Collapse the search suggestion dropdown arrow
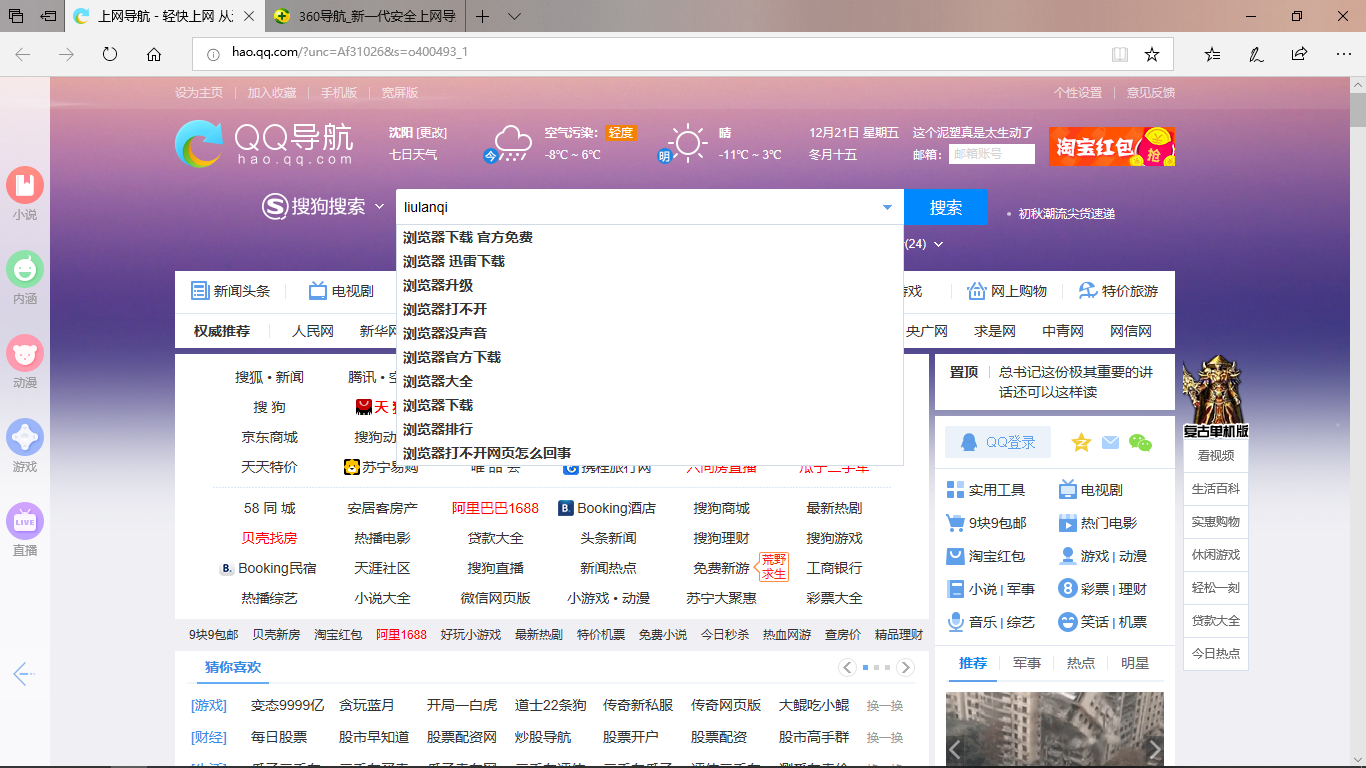This screenshot has width=1366, height=768. (x=887, y=208)
